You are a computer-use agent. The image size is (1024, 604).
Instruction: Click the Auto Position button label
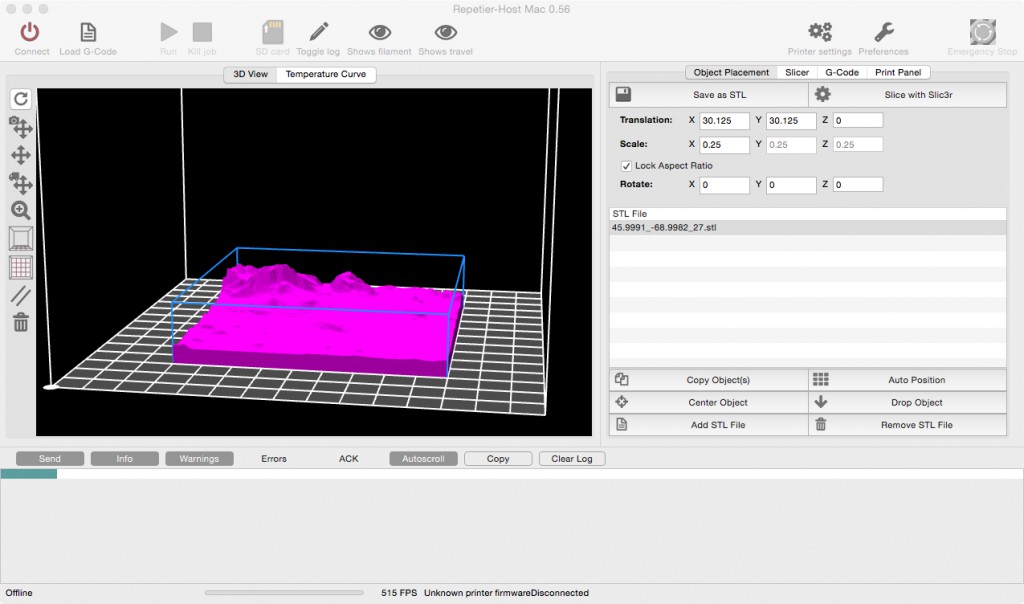916,380
